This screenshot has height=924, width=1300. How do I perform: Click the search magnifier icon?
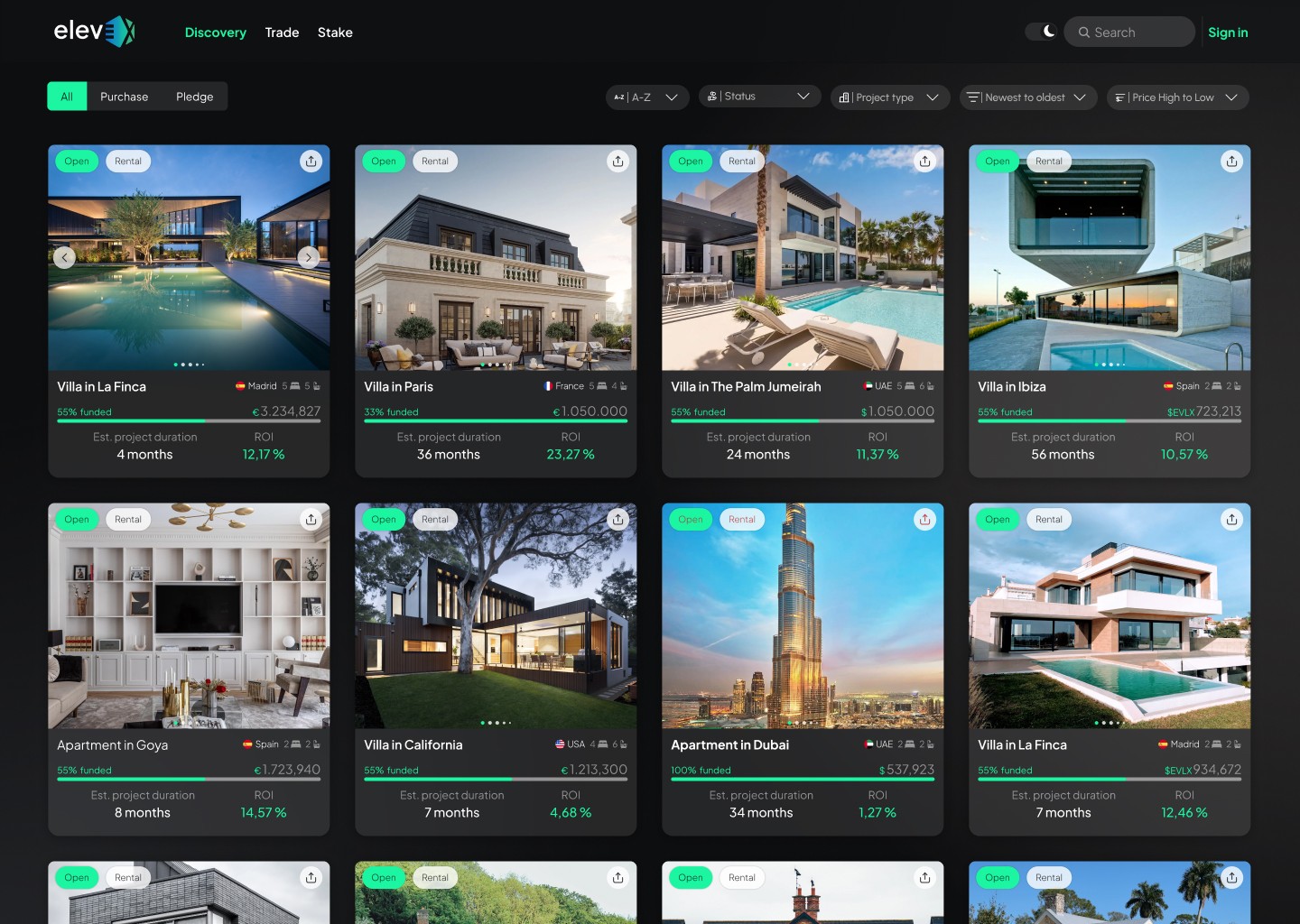tap(1084, 32)
